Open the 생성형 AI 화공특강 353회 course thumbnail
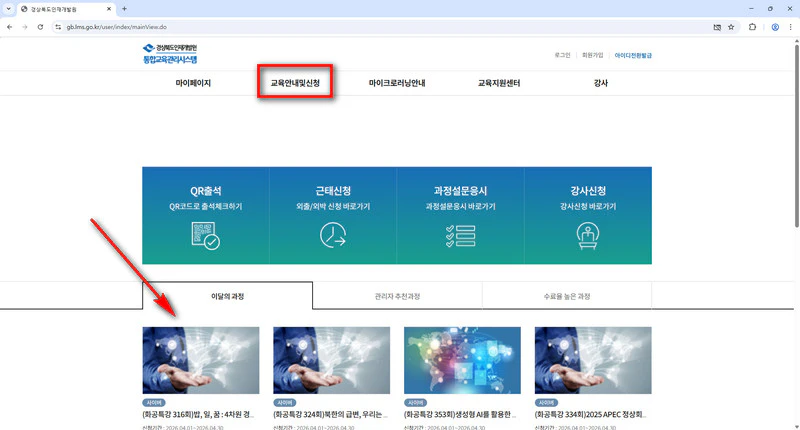Viewport: 800px width, 430px height. [461, 360]
